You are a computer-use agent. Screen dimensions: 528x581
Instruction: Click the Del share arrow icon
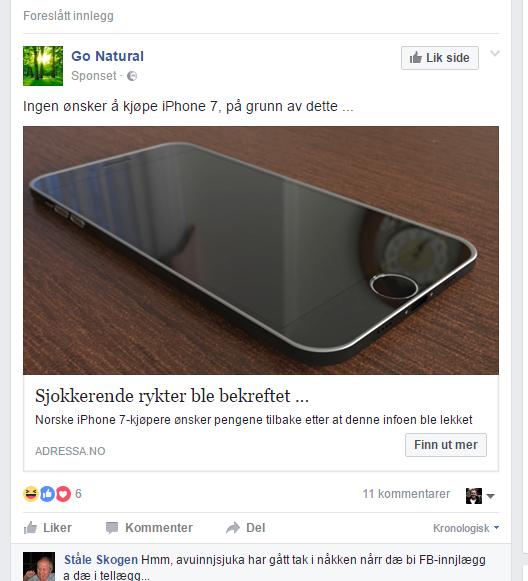233,528
